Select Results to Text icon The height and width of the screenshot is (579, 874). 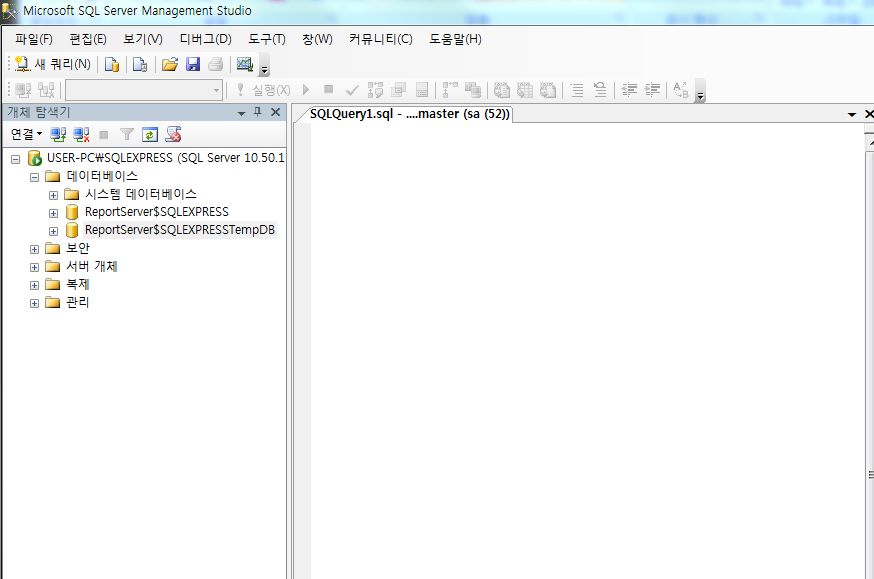click(x=502, y=90)
